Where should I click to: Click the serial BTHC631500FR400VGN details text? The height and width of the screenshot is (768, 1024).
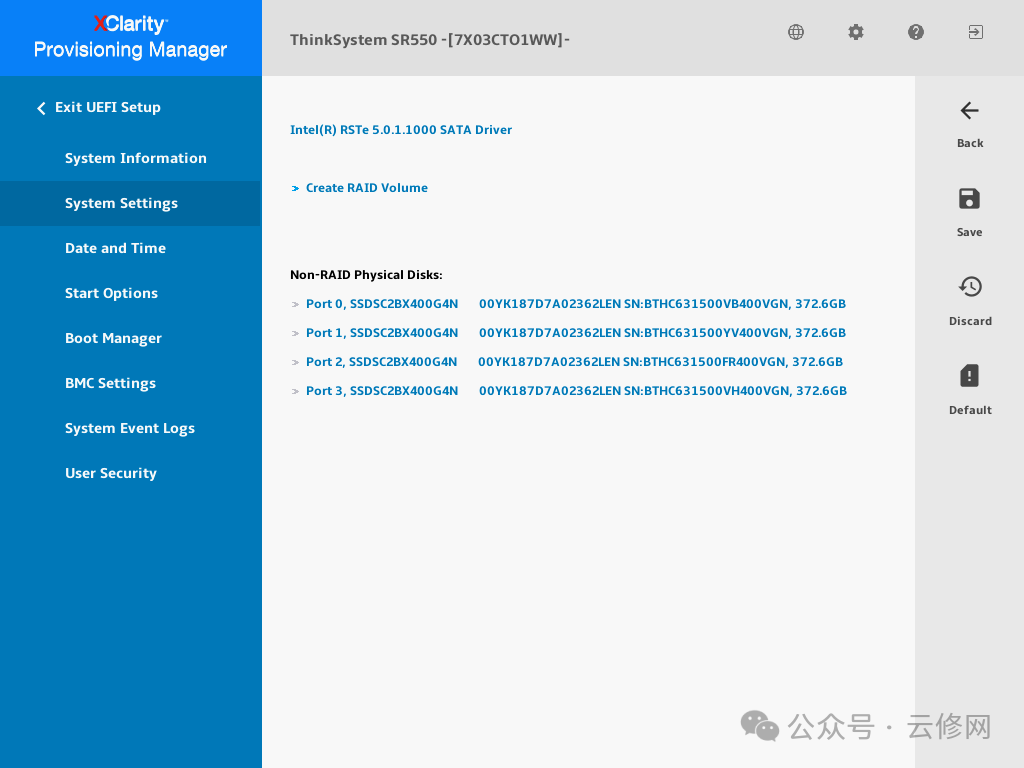pyautogui.click(x=660, y=361)
